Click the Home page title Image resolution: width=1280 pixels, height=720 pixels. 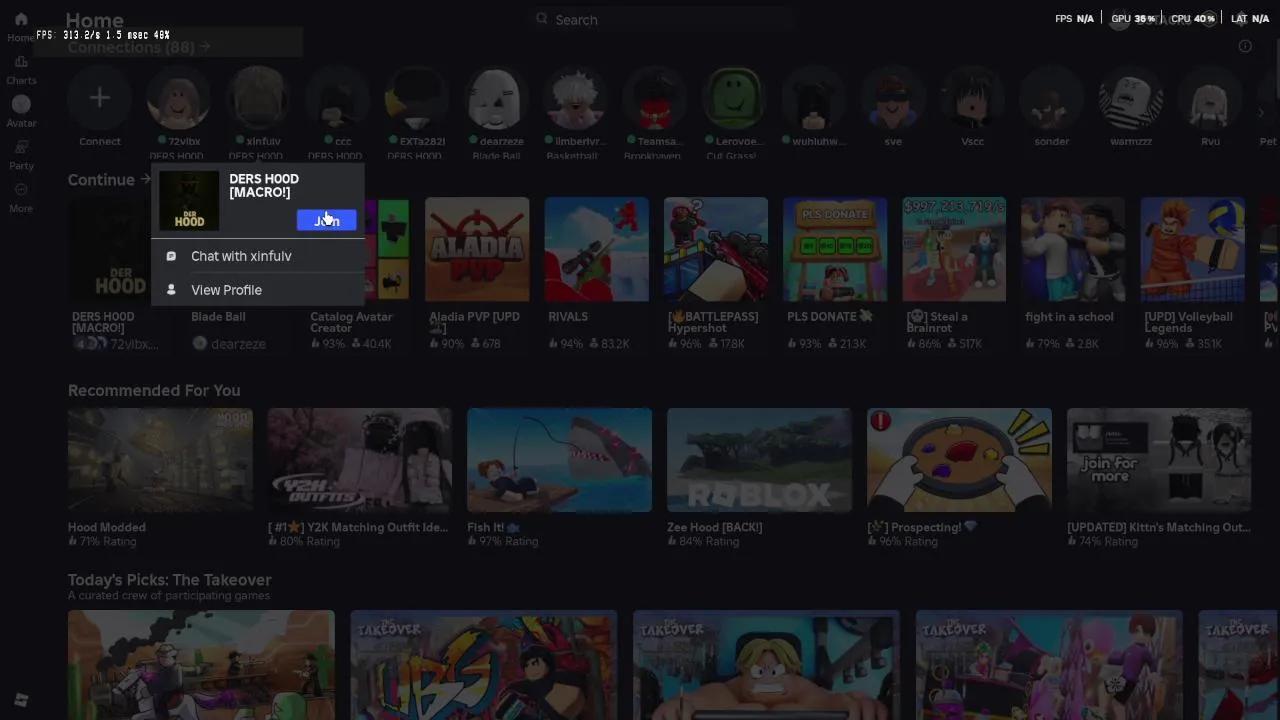94,20
